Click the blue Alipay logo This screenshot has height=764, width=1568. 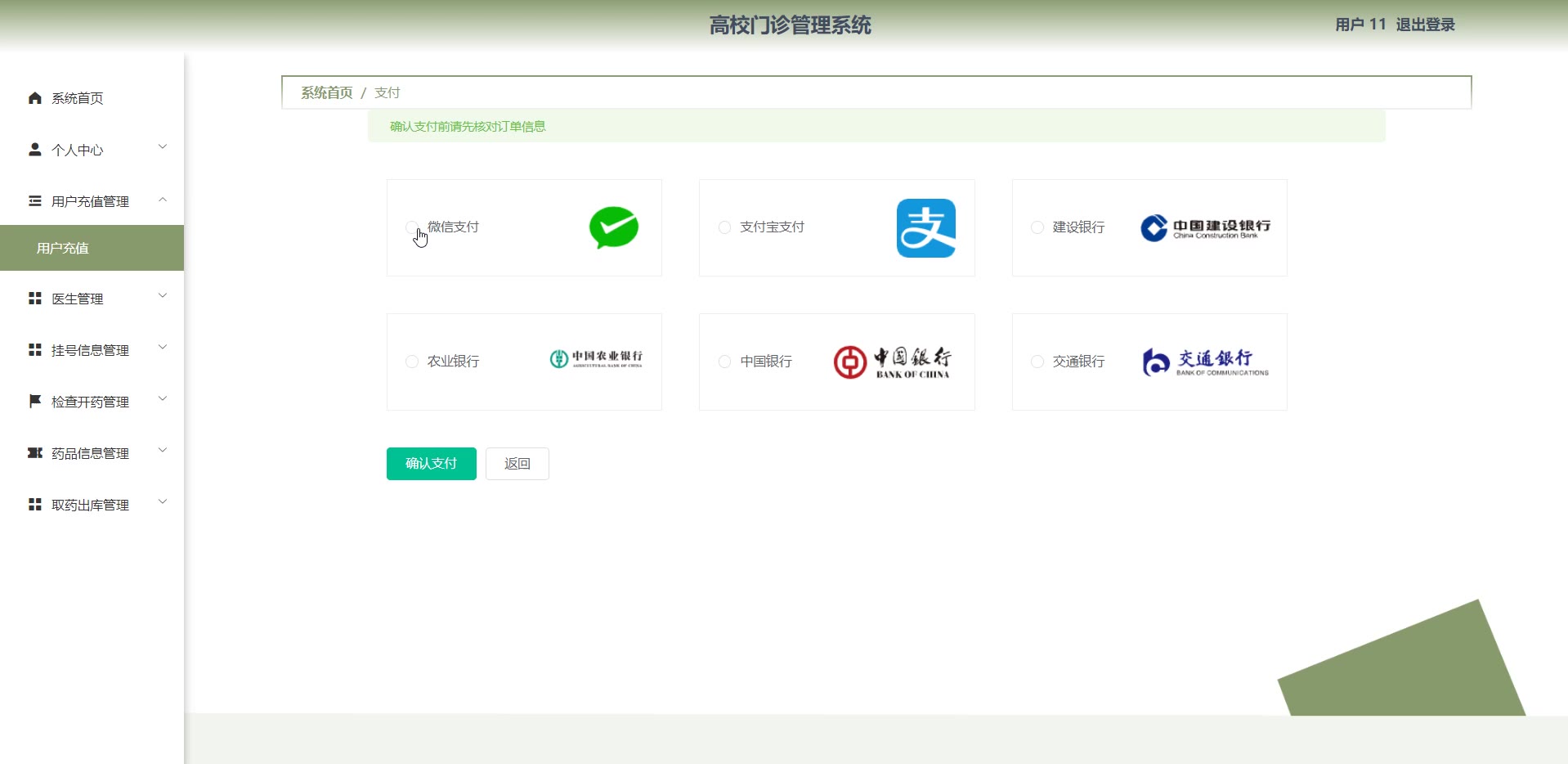(x=926, y=228)
